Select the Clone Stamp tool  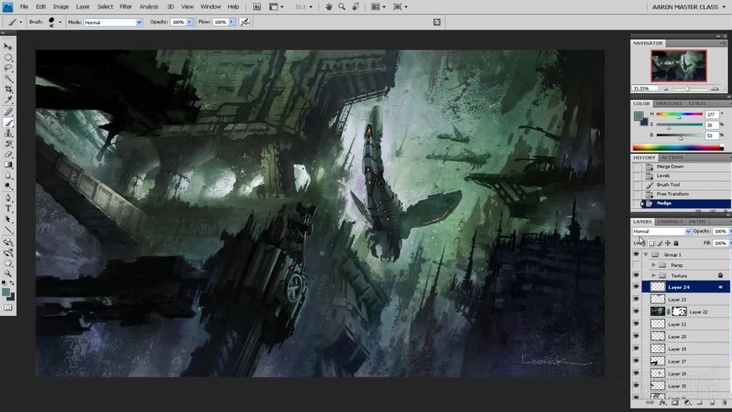8,133
